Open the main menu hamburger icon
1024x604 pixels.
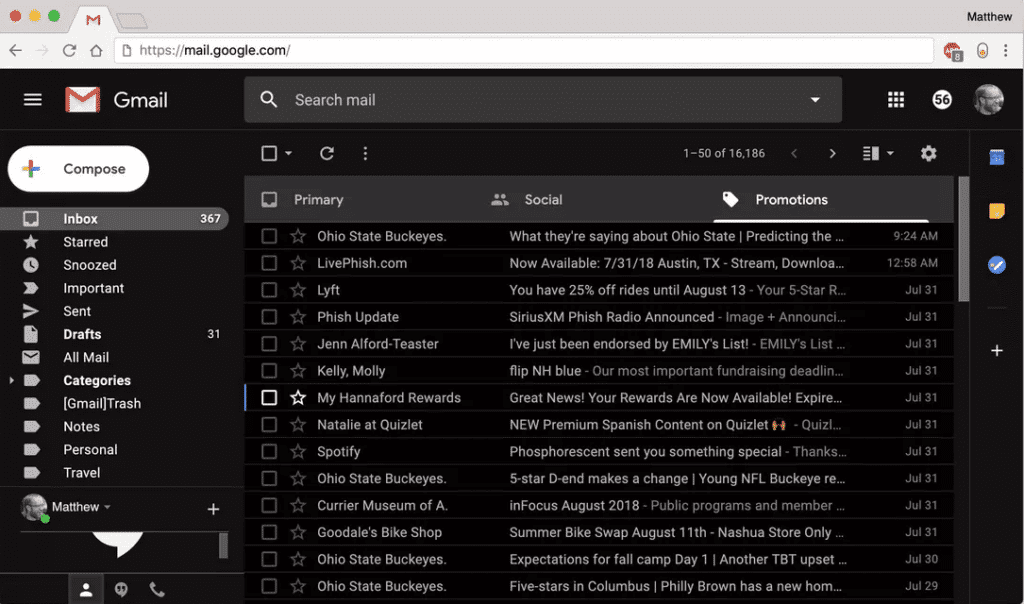pos(33,100)
